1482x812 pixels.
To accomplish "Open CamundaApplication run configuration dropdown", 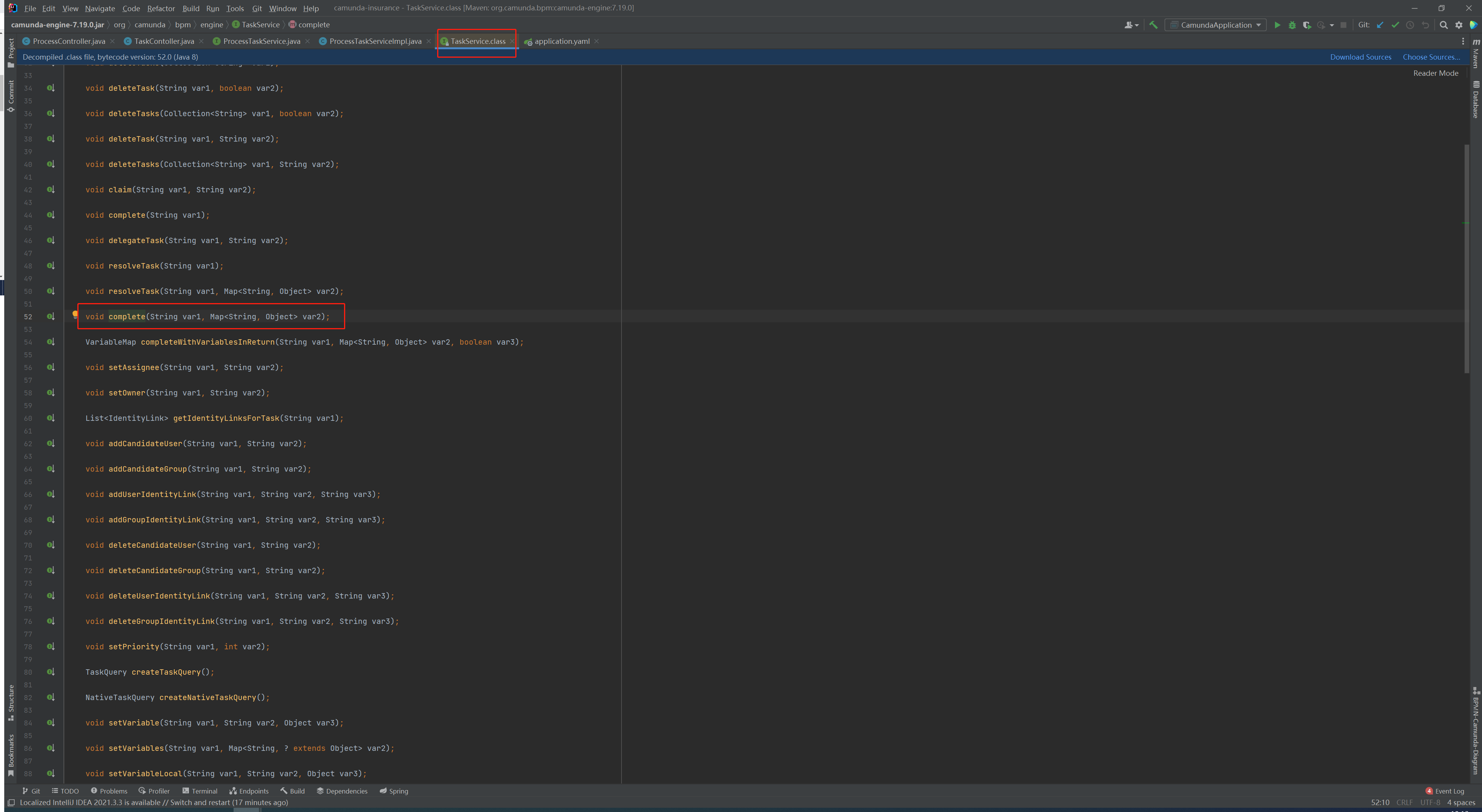I will [1215, 25].
